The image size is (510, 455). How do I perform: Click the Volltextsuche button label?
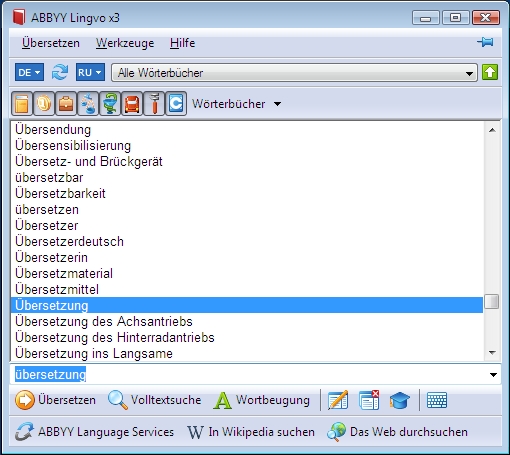click(x=166, y=400)
